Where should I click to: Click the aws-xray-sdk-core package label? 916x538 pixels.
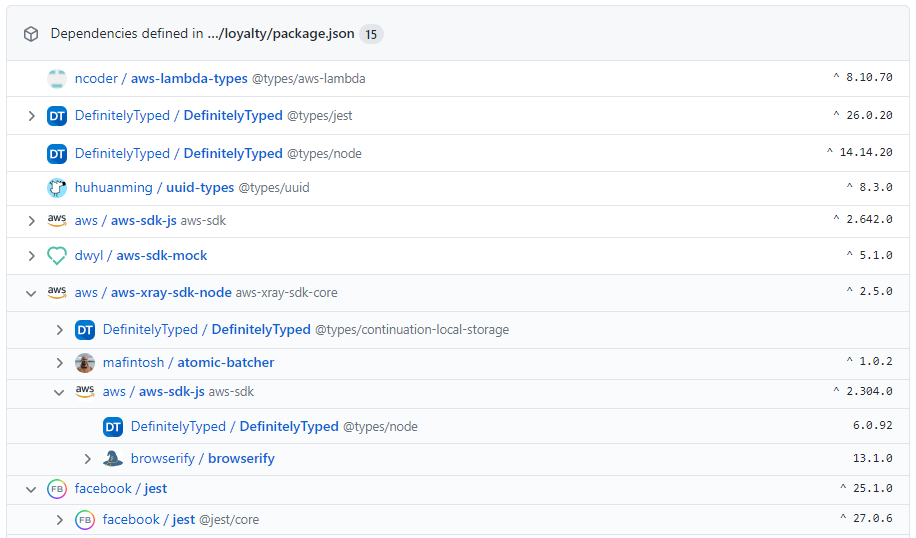(x=286, y=293)
